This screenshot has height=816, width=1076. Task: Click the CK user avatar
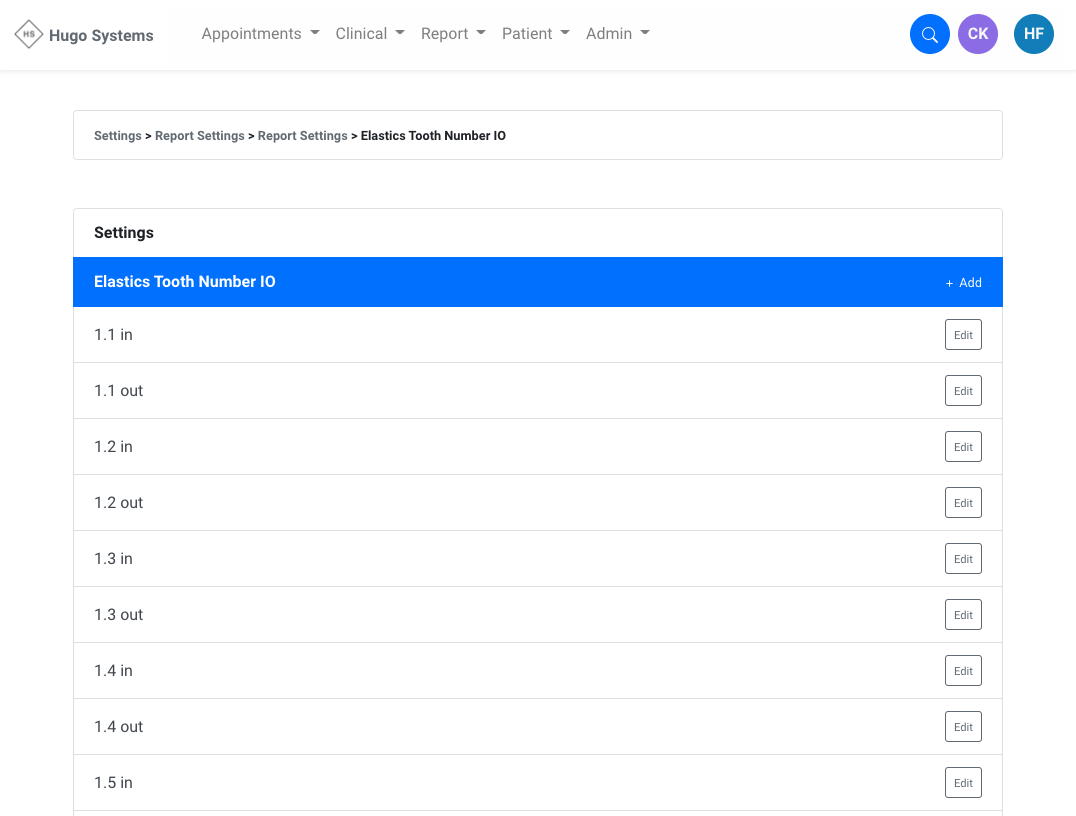point(977,35)
